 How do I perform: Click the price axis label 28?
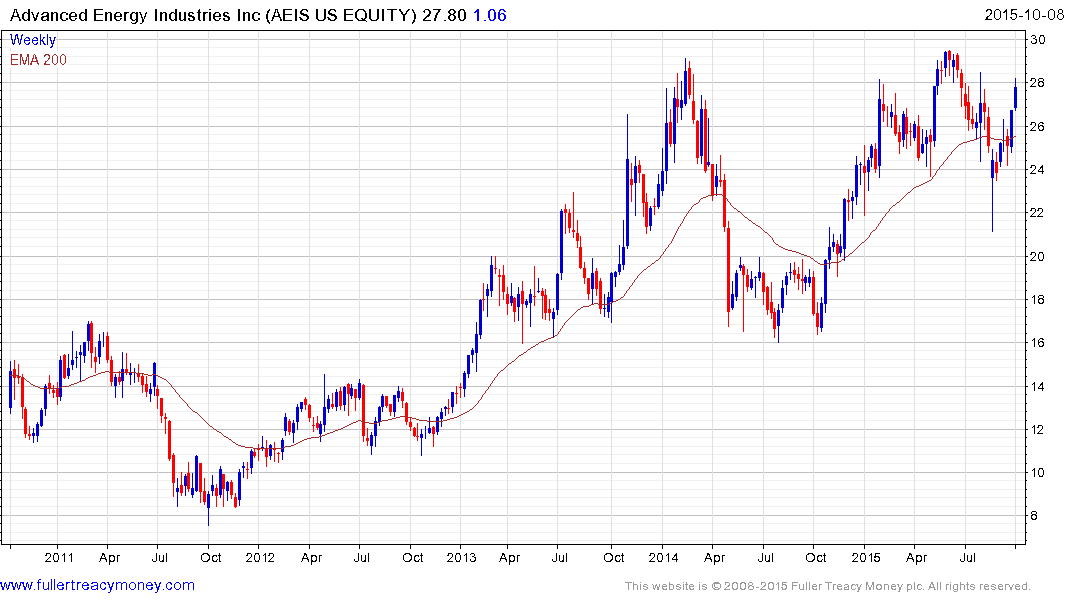[1038, 83]
